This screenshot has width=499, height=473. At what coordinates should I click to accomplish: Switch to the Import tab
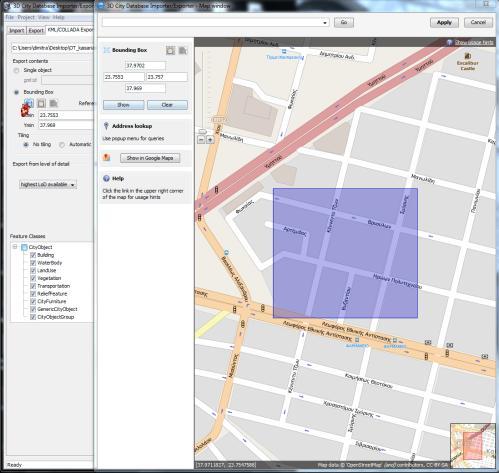click(x=16, y=31)
